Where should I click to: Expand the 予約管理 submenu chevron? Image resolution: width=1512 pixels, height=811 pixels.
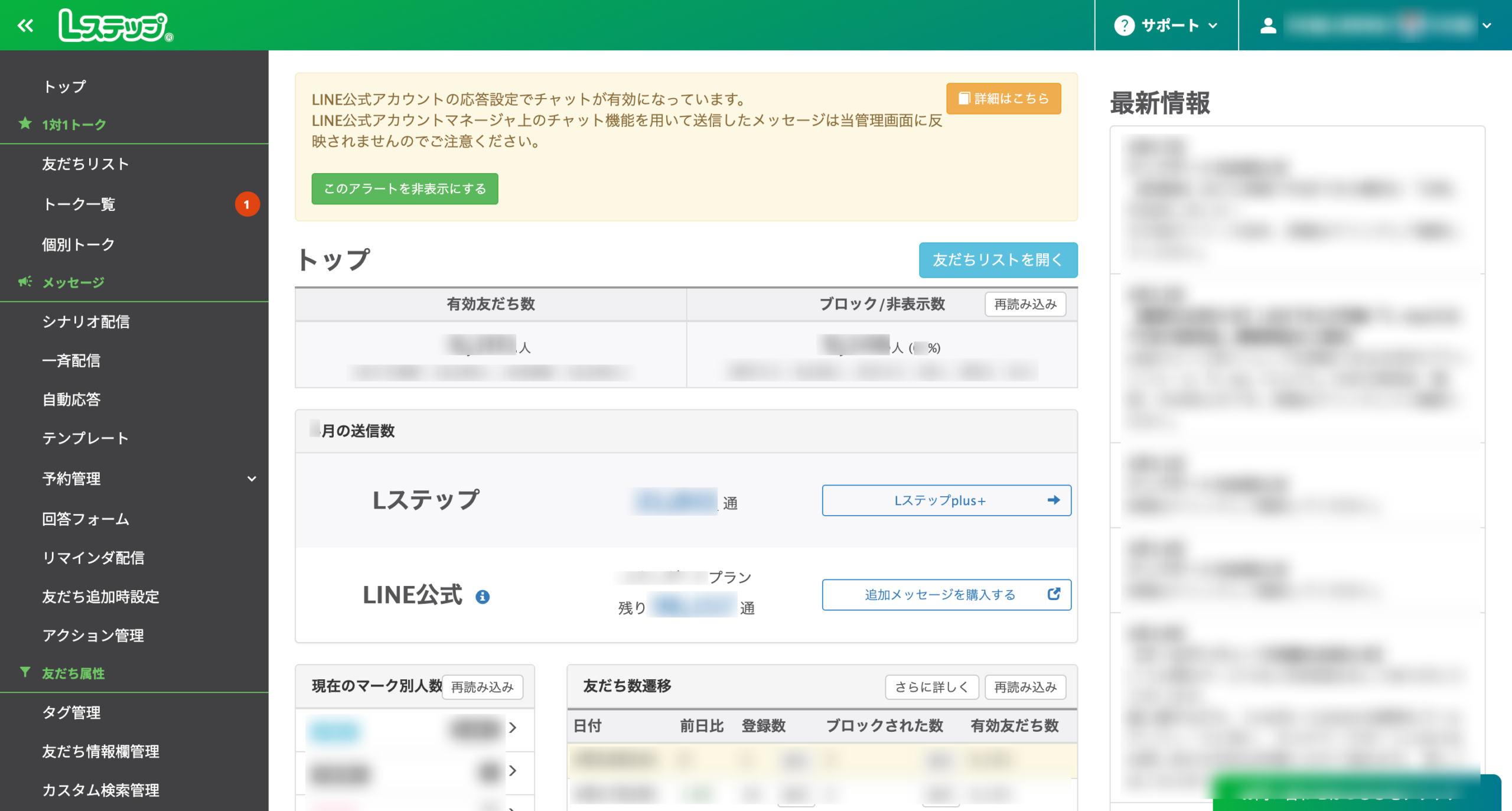252,478
